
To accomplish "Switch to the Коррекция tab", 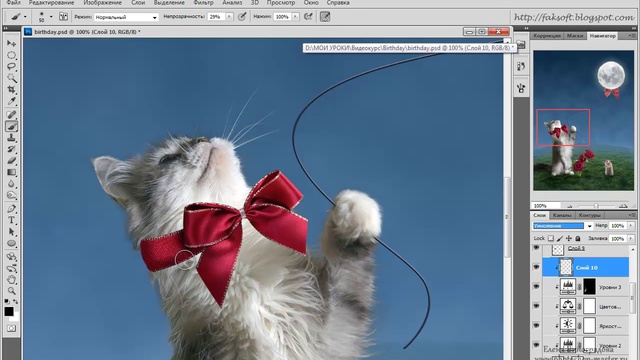I will 547,36.
